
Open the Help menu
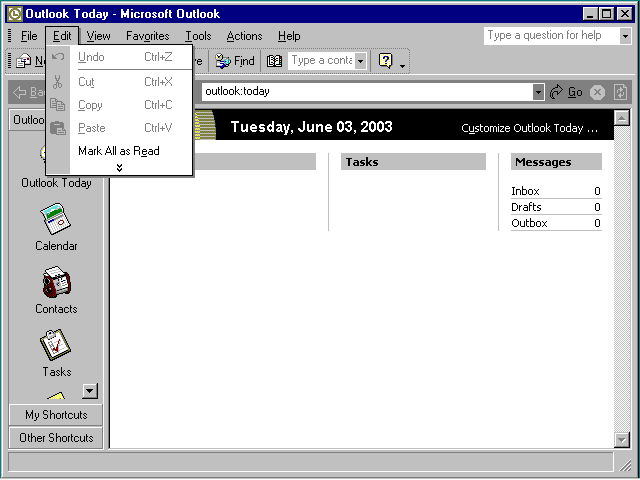pos(289,36)
